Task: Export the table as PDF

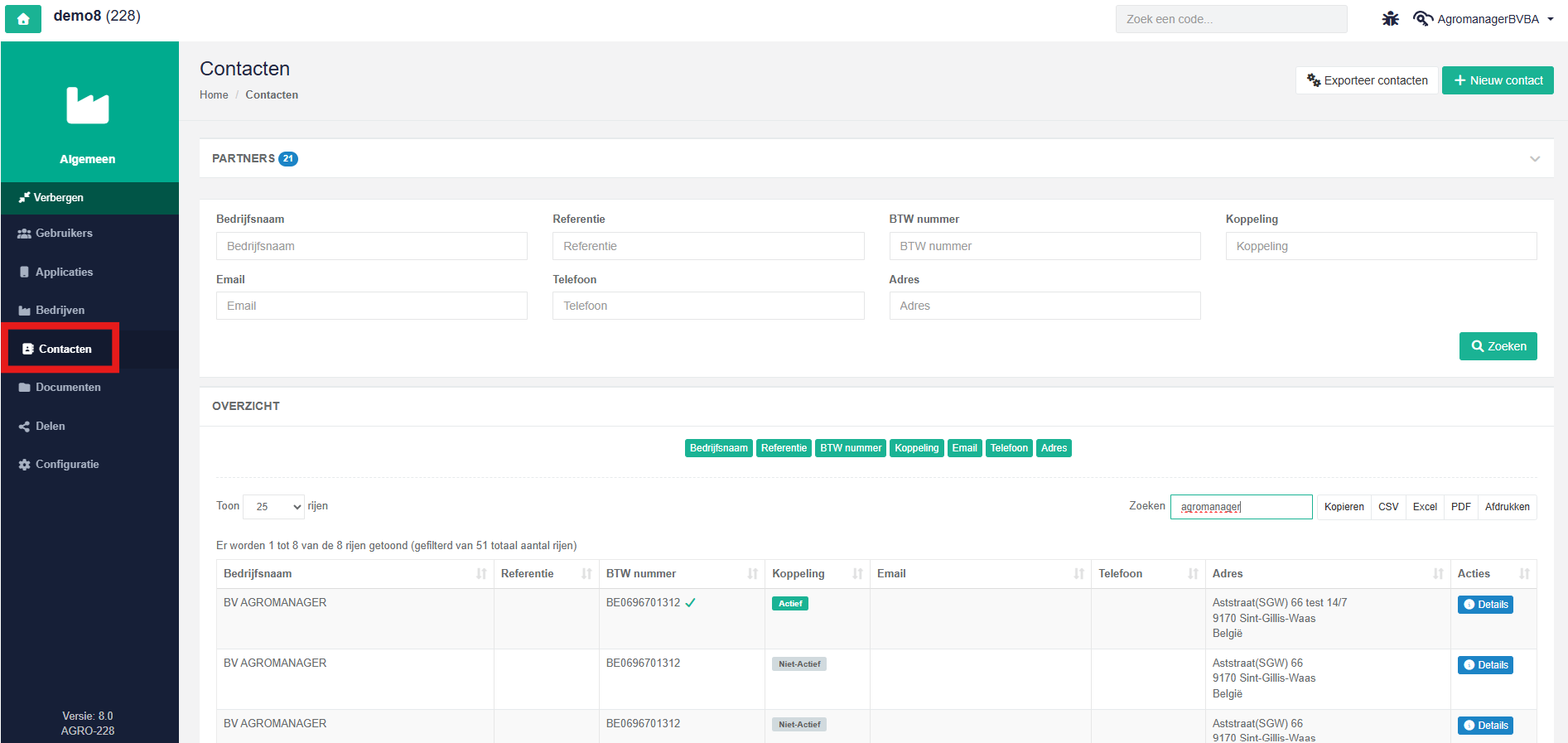Action: (x=1461, y=507)
